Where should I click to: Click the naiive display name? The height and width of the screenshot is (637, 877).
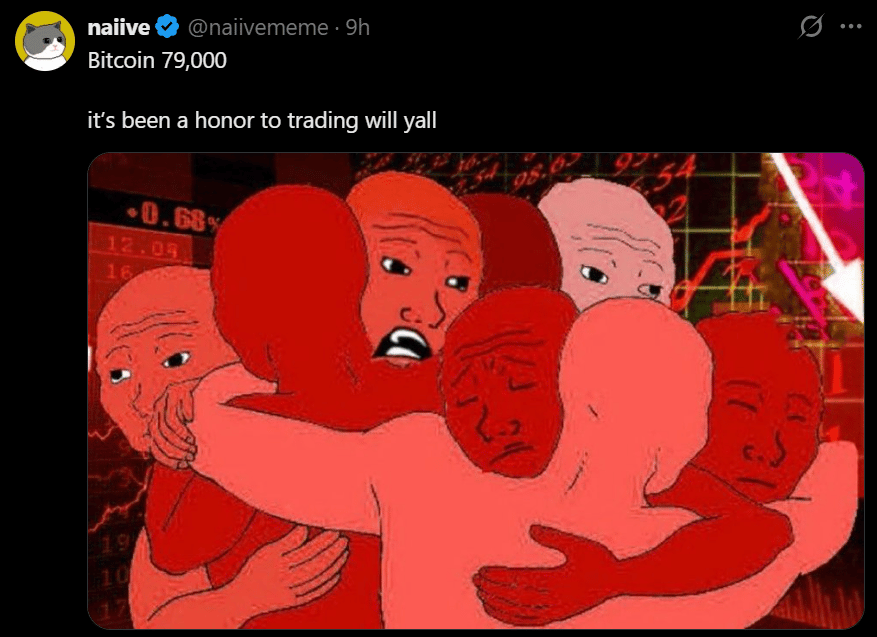pos(119,27)
